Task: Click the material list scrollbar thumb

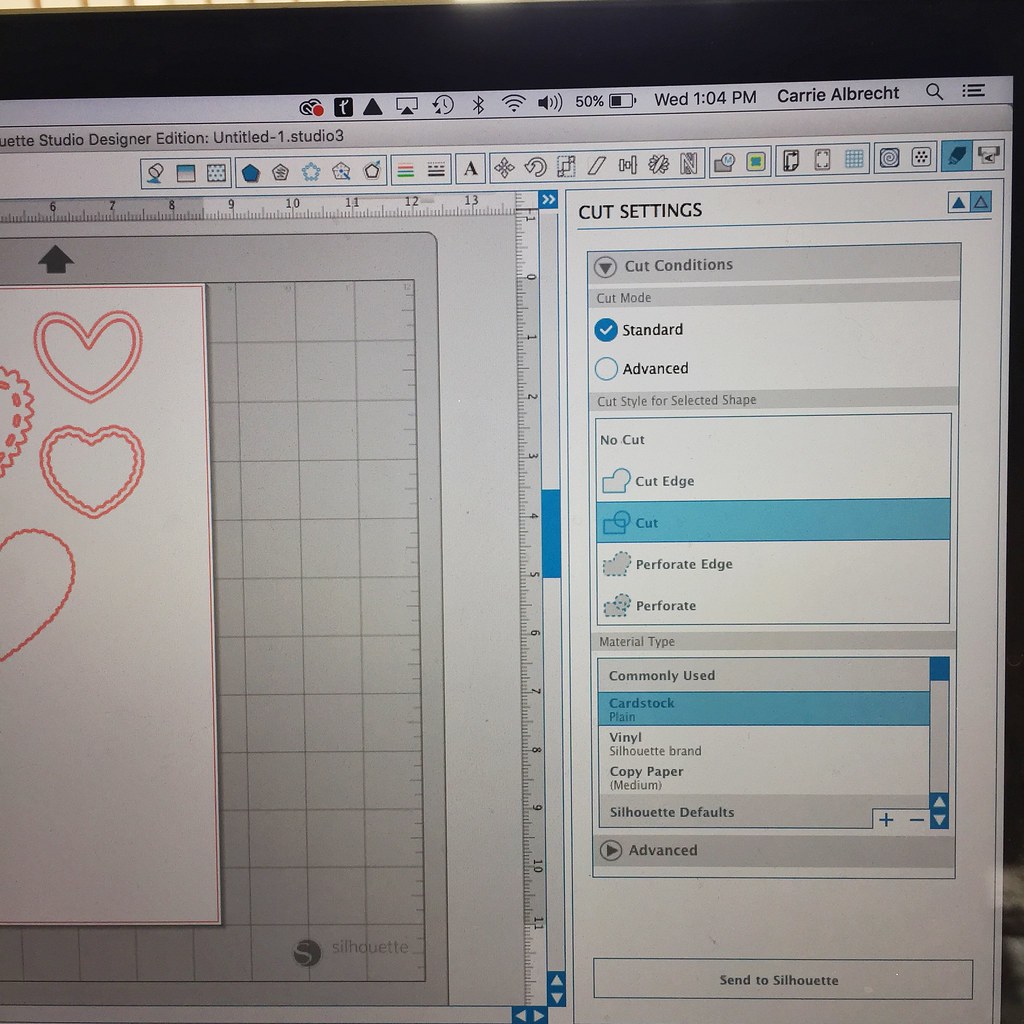Action: click(939, 669)
